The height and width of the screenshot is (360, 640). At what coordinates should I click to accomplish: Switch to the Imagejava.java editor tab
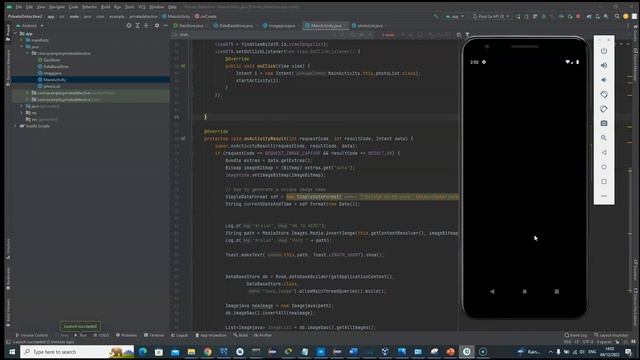pos(279,25)
